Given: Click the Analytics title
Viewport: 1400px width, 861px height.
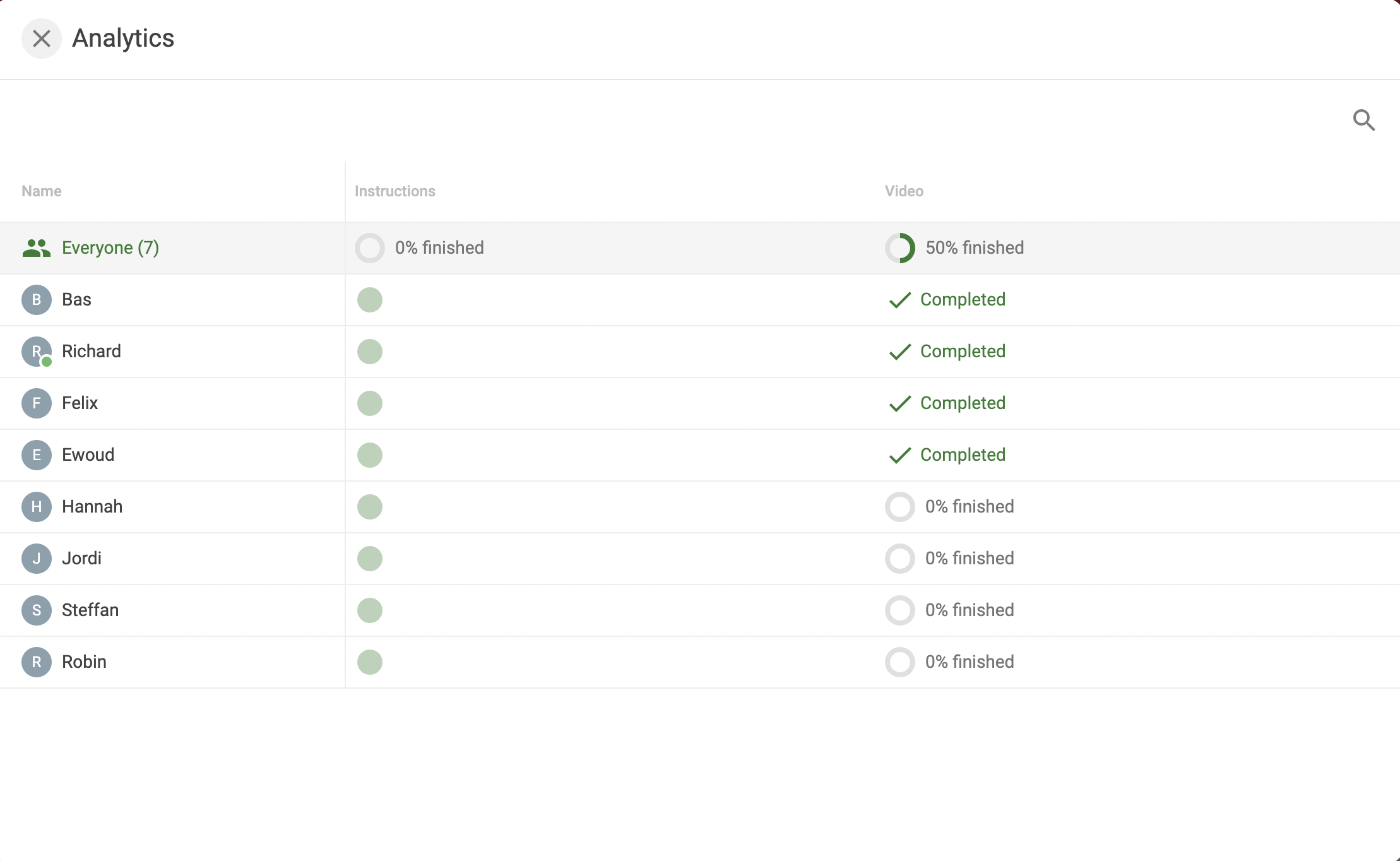Looking at the screenshot, I should tap(123, 39).
